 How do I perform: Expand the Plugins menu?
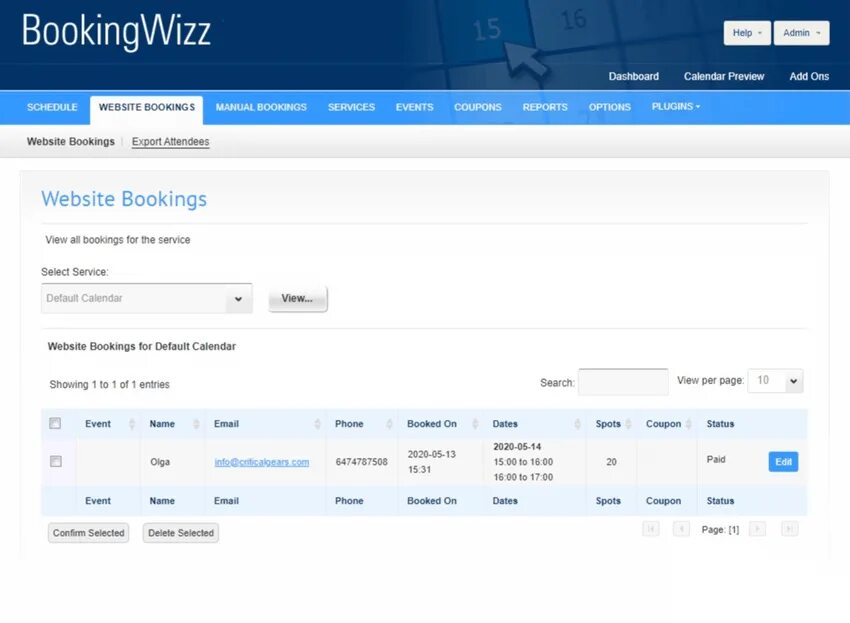pos(675,107)
